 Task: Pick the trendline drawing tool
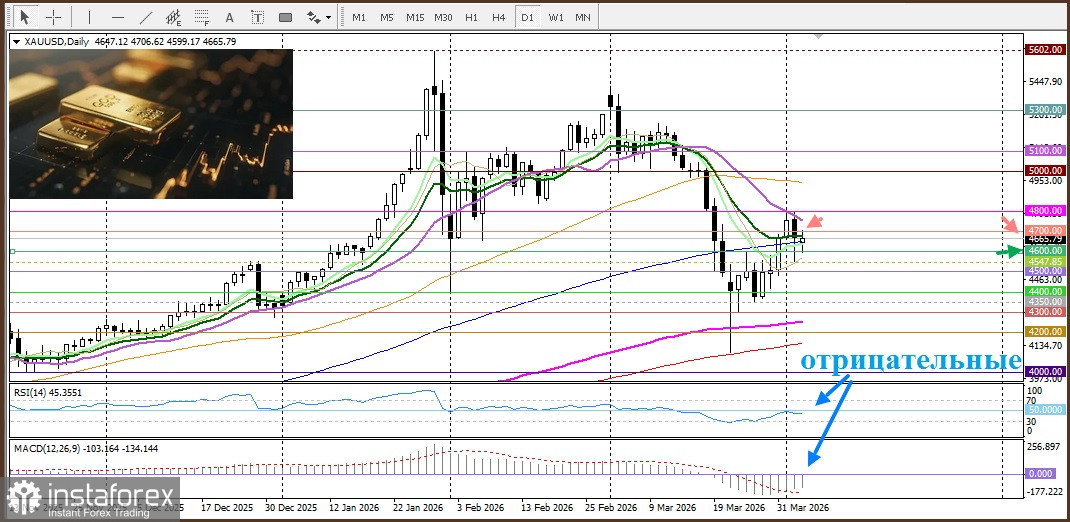pyautogui.click(x=145, y=17)
